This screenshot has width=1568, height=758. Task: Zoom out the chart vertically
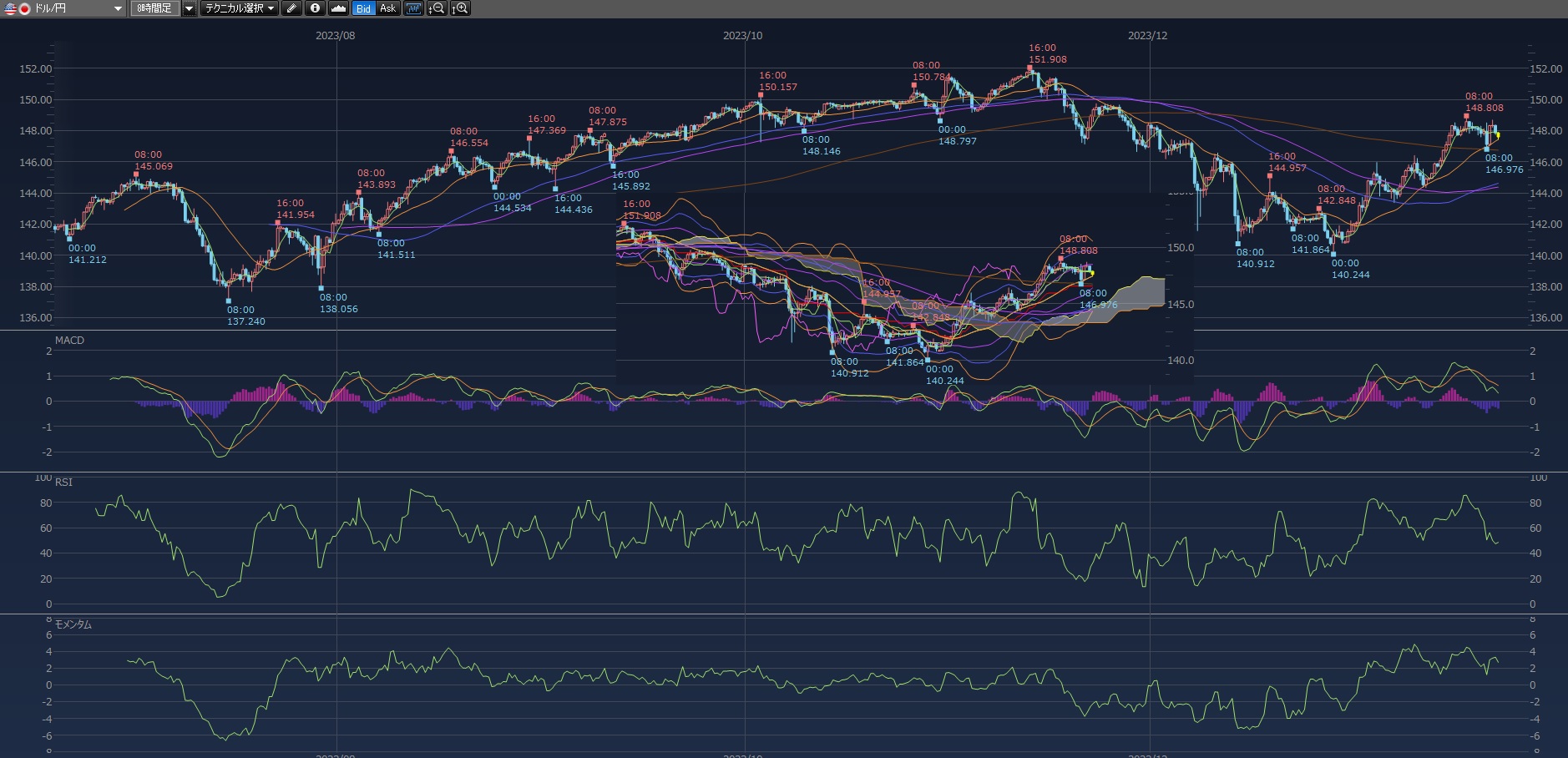(x=436, y=8)
